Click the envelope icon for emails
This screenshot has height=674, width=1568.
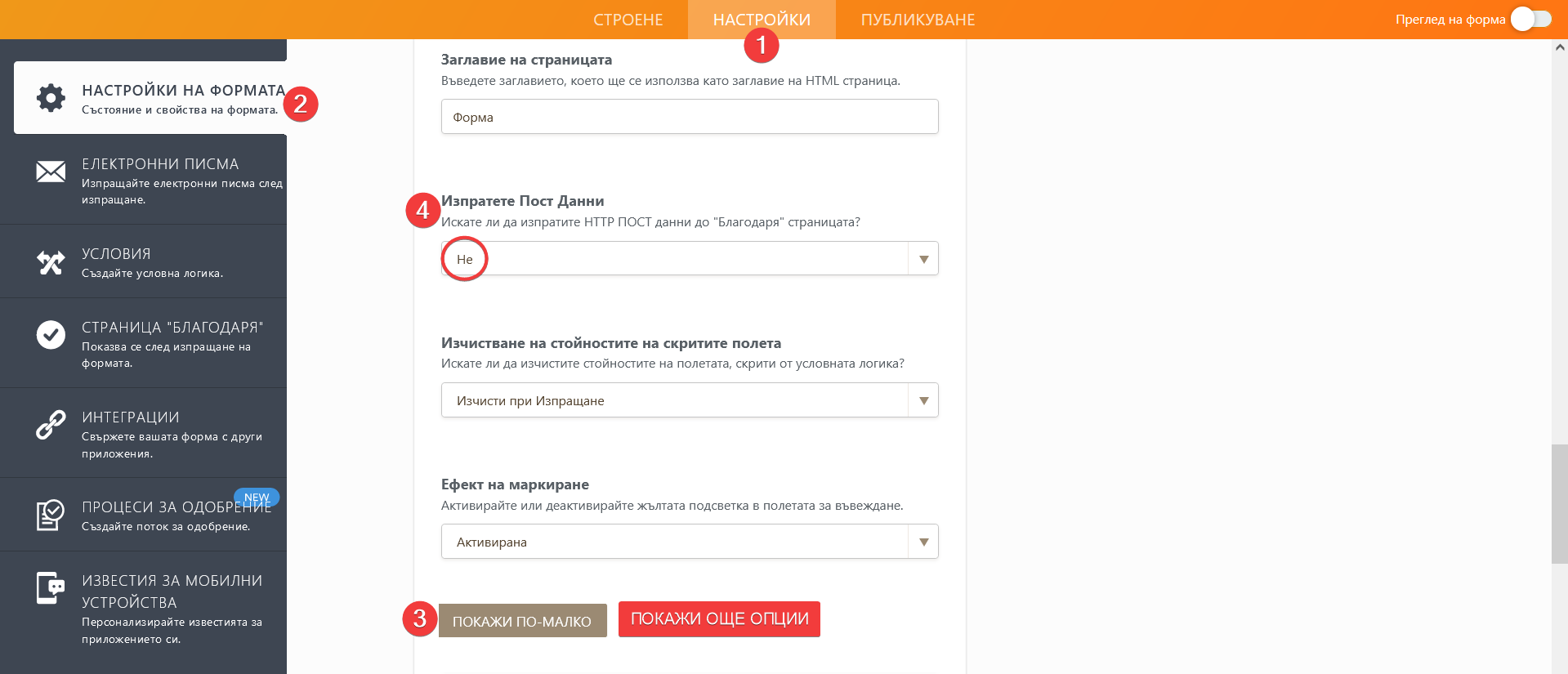pos(51,172)
